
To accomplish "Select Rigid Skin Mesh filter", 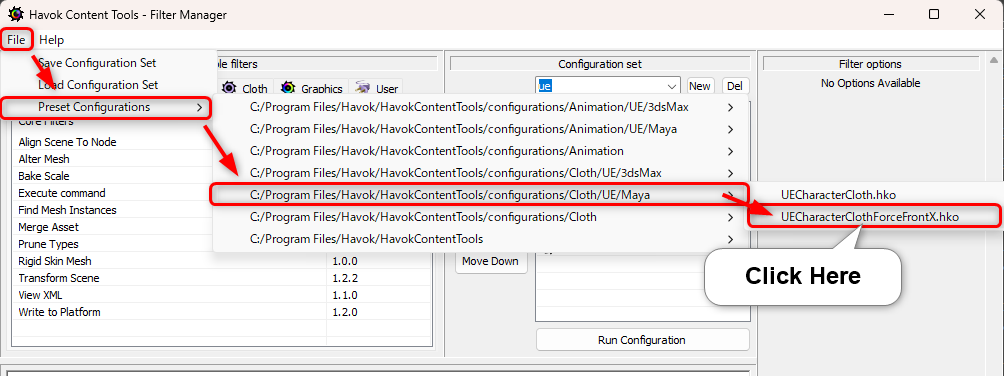I will 54,261.
